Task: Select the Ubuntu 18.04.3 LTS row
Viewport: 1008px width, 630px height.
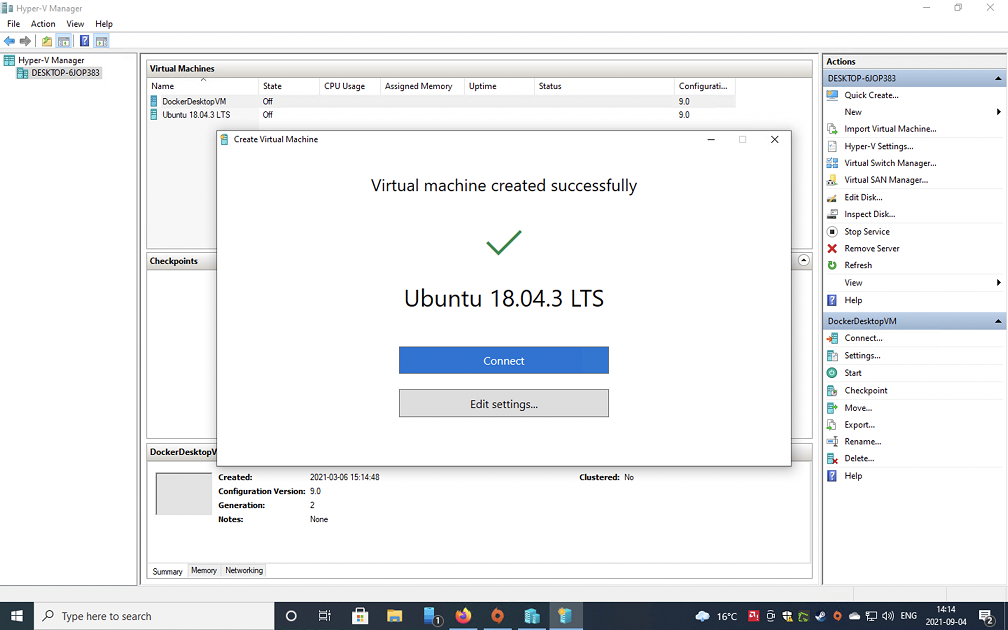Action: tap(440, 114)
